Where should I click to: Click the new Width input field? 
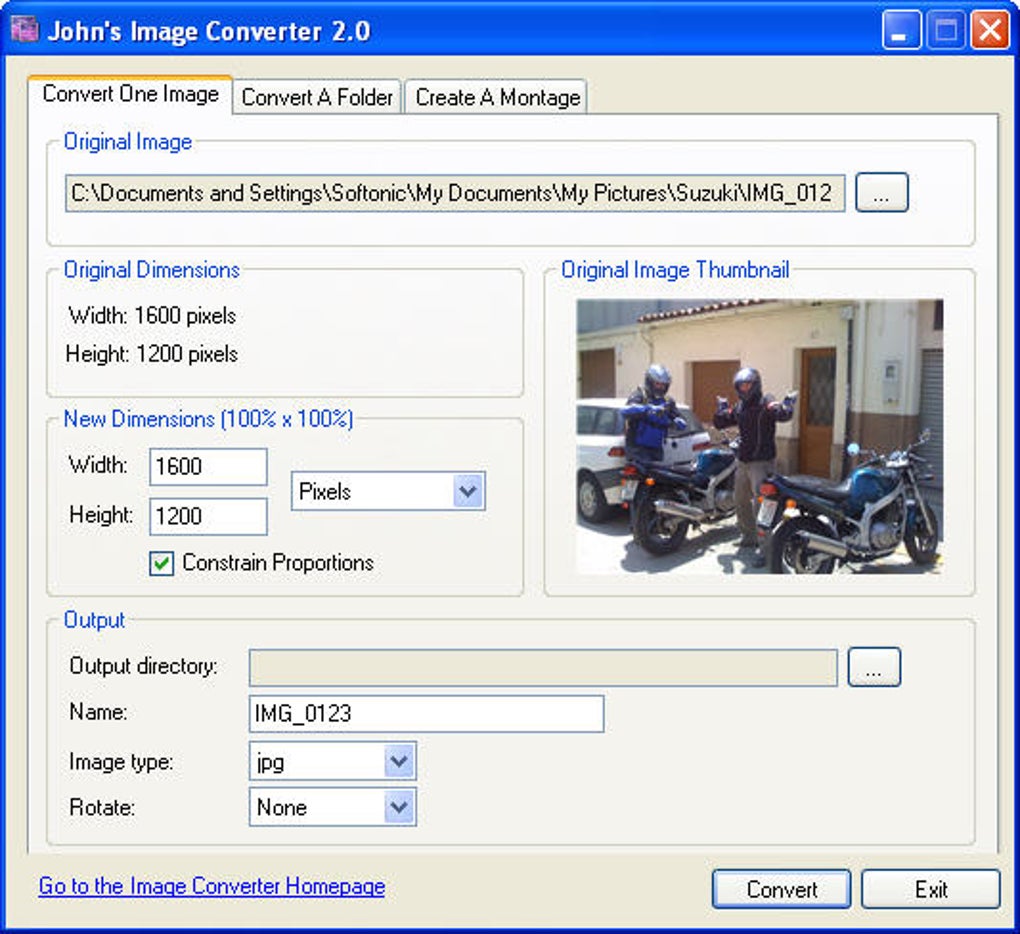tap(208, 466)
